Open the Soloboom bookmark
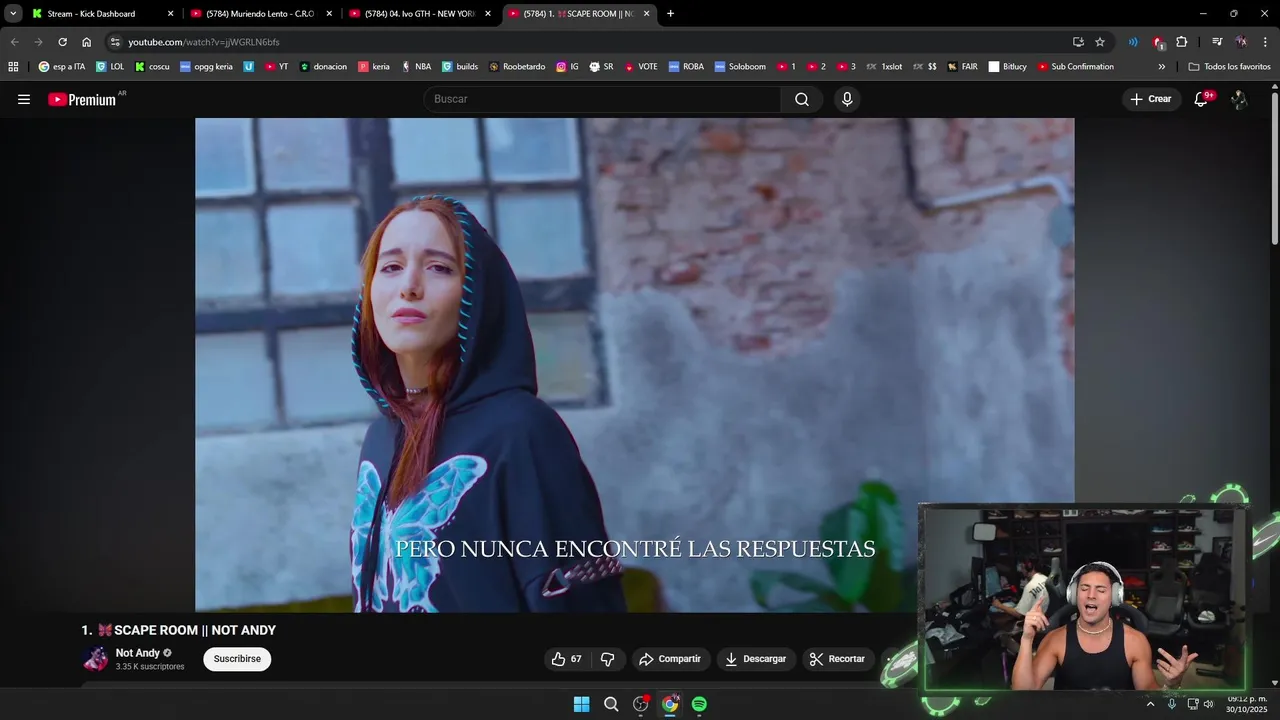This screenshot has width=1280, height=720. tap(739, 67)
